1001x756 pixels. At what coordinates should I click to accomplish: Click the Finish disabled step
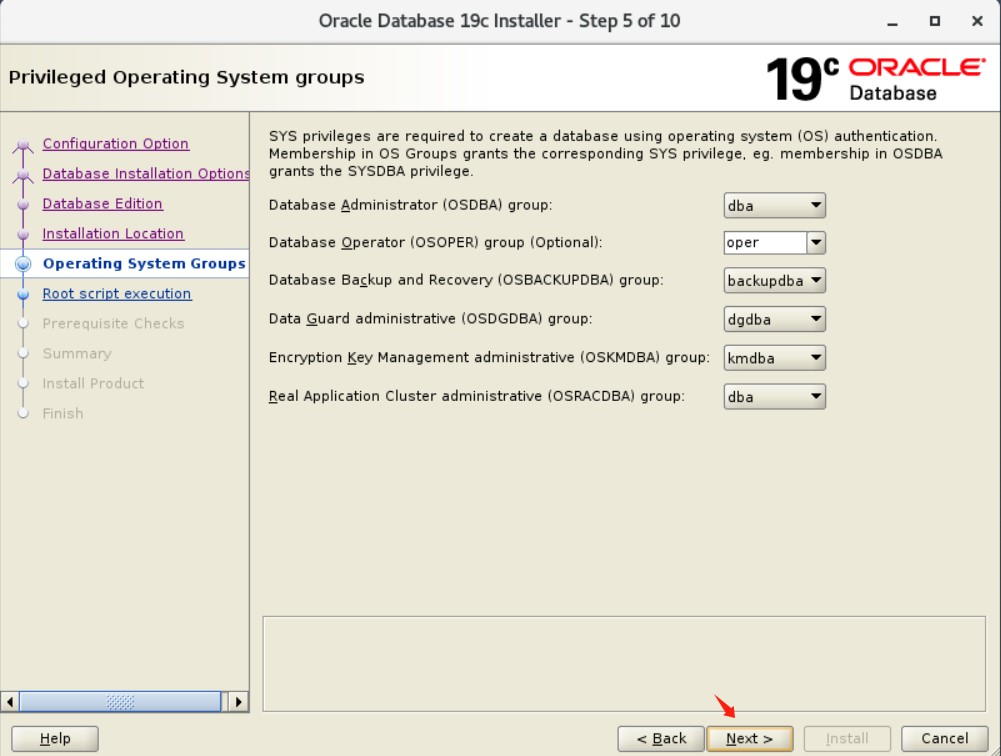(x=63, y=414)
